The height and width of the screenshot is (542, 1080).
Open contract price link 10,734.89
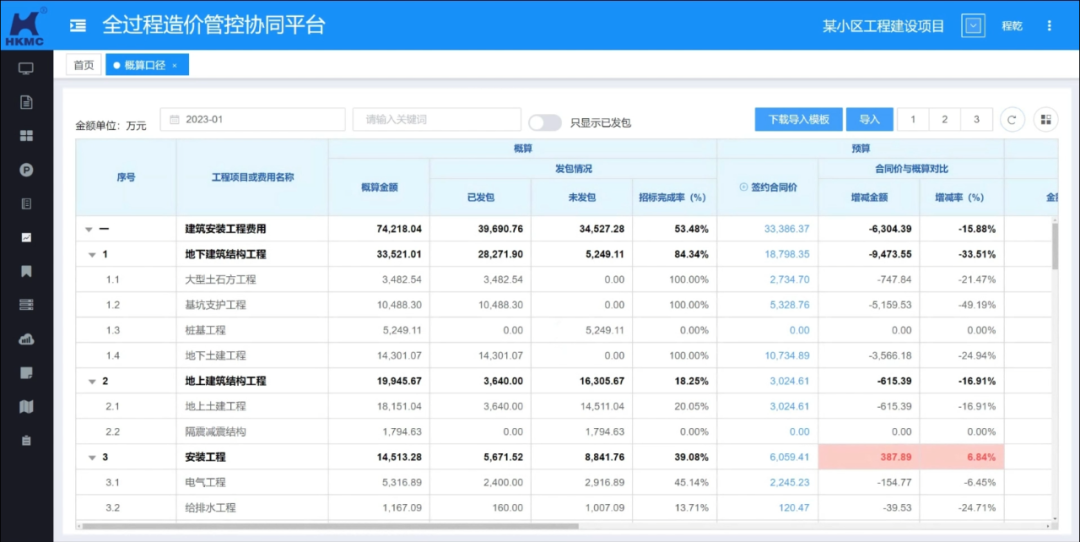click(x=787, y=355)
